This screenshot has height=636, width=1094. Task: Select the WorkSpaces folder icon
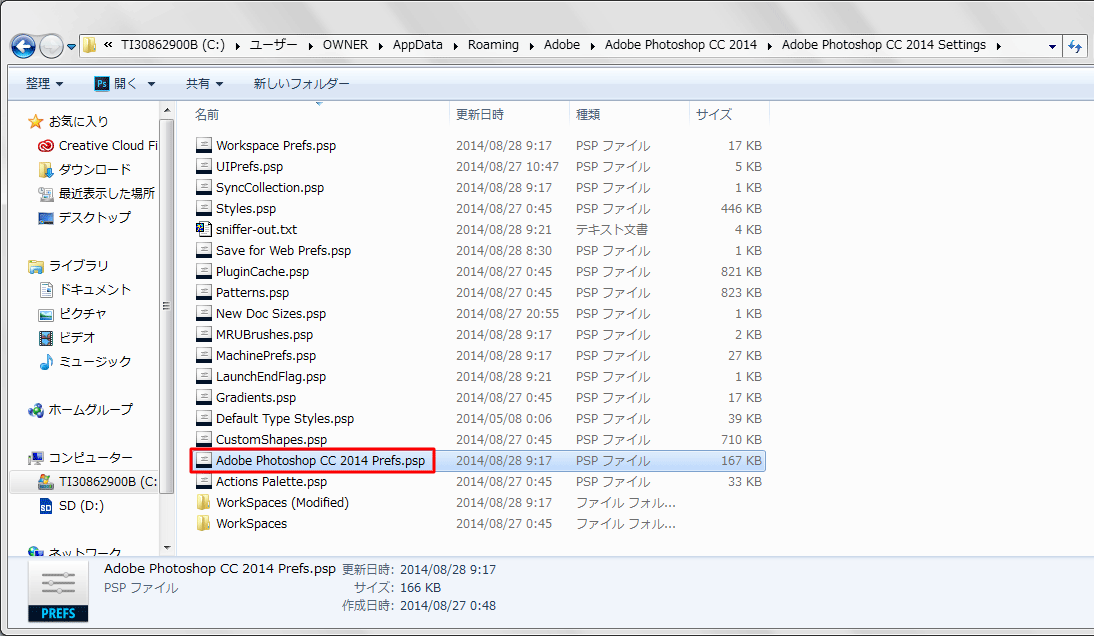click(204, 523)
